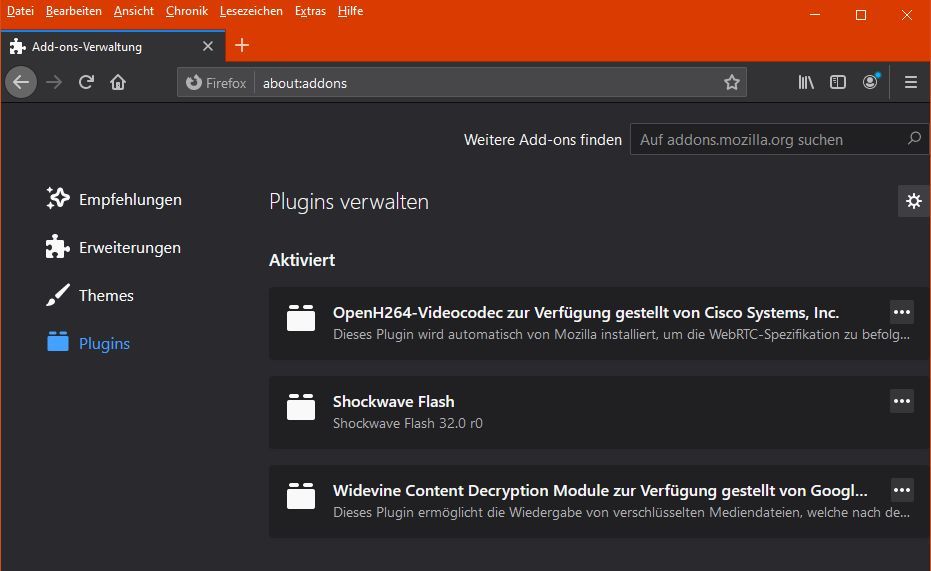Select Erweiterungen in the sidebar

tap(114, 248)
